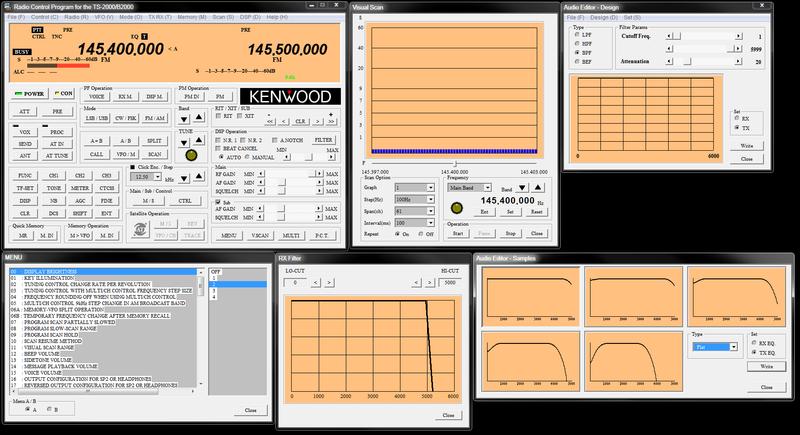Click the LSB / USB mode button
Image resolution: width=800 pixels, height=435 pixels.
tap(97, 118)
